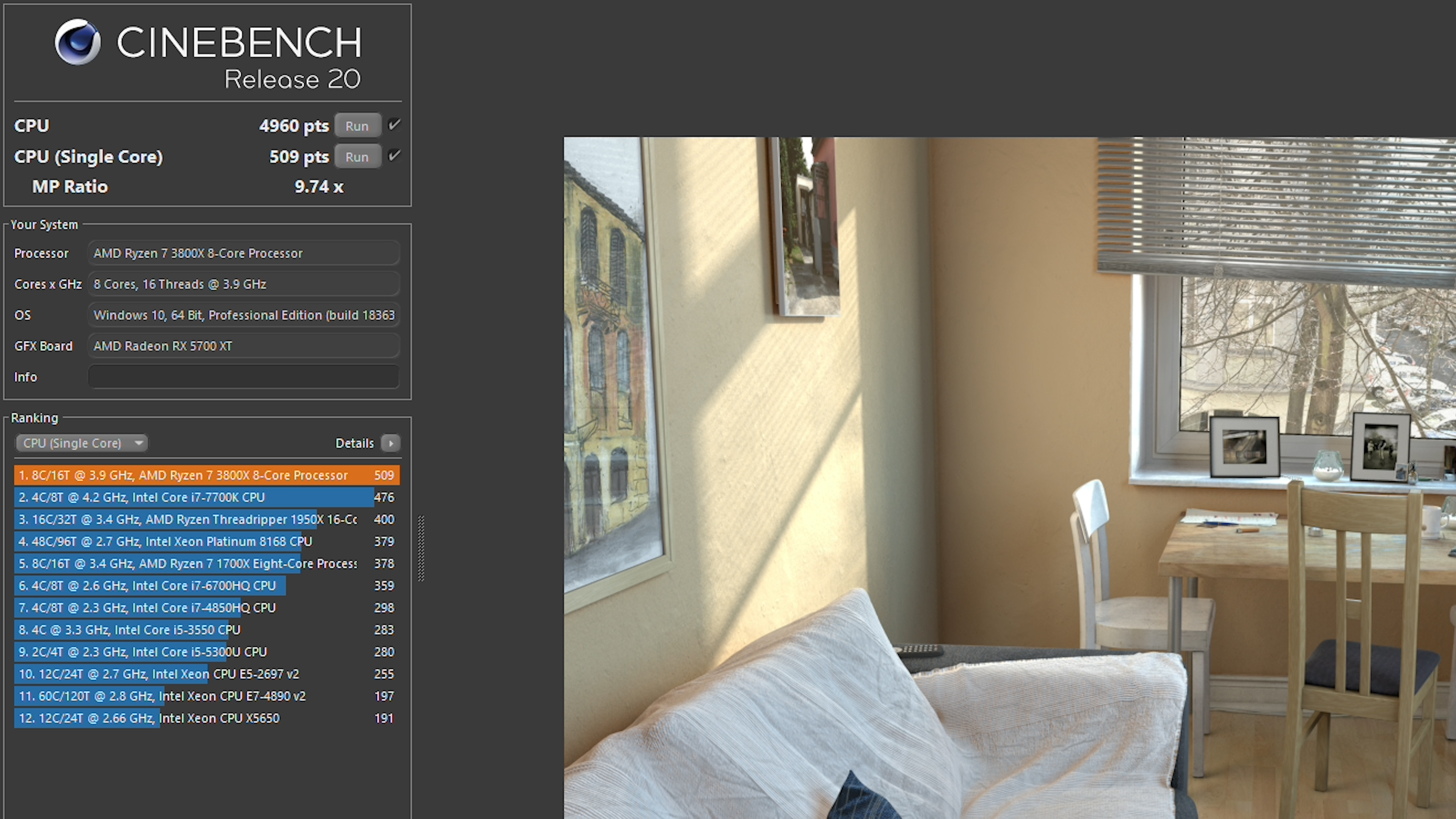The width and height of the screenshot is (1456, 819).
Task: Select ranking row Intel Core i7-4850HQ
Action: coord(207,607)
